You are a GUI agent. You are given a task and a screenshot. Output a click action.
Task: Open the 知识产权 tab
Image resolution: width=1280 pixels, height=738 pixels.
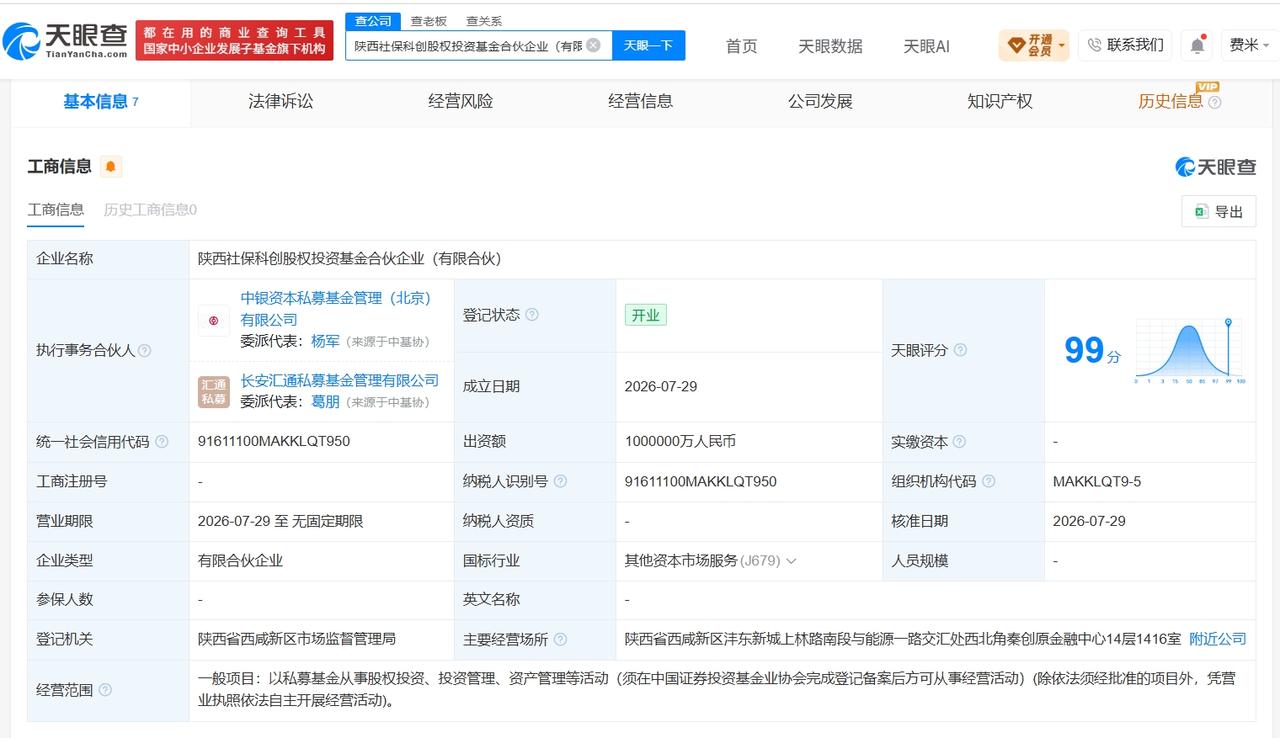(1000, 101)
